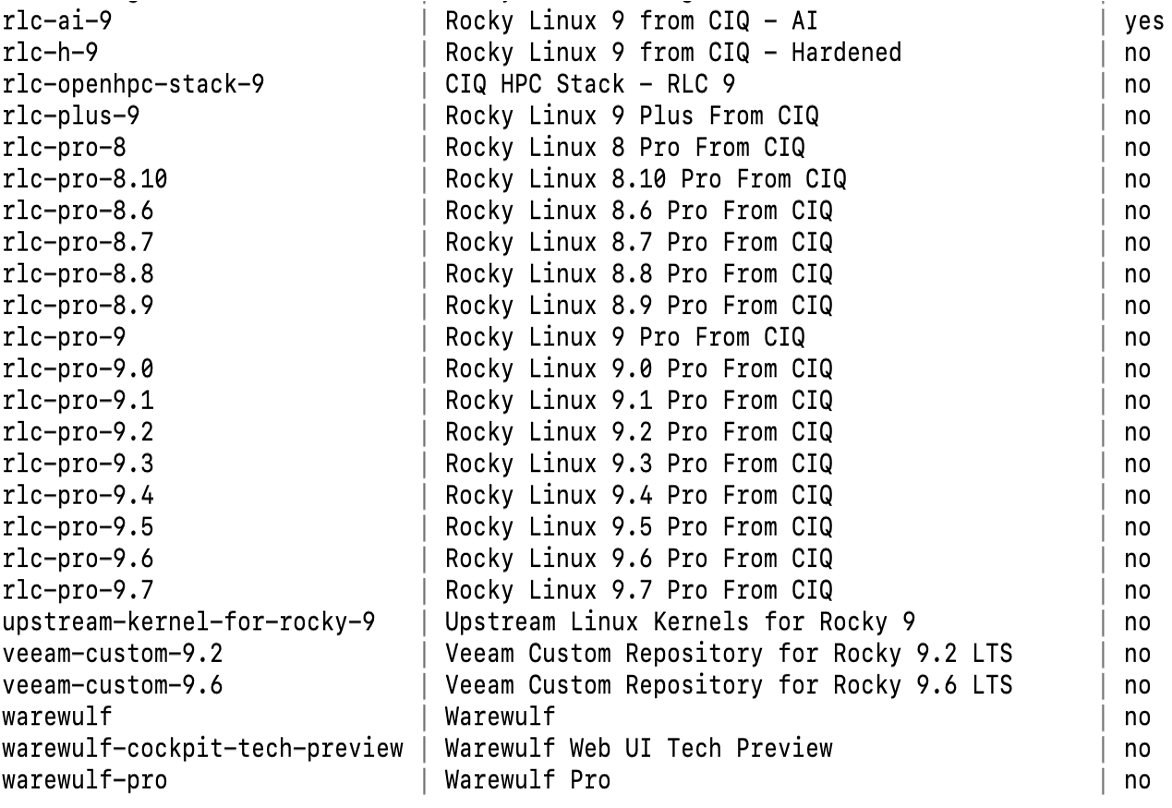This screenshot has width=1172, height=808.
Task: Select the rlc-h-9 repository entry
Action: pos(50,52)
